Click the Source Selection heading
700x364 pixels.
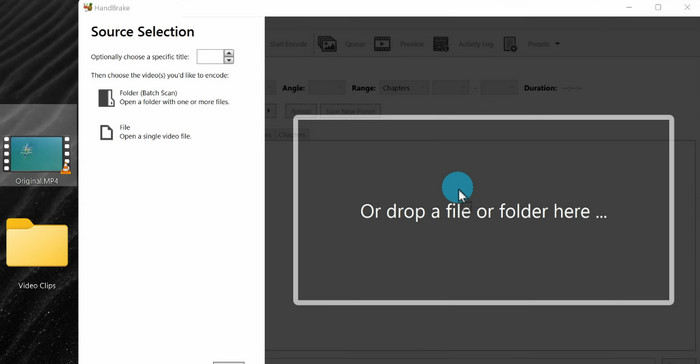coord(142,32)
